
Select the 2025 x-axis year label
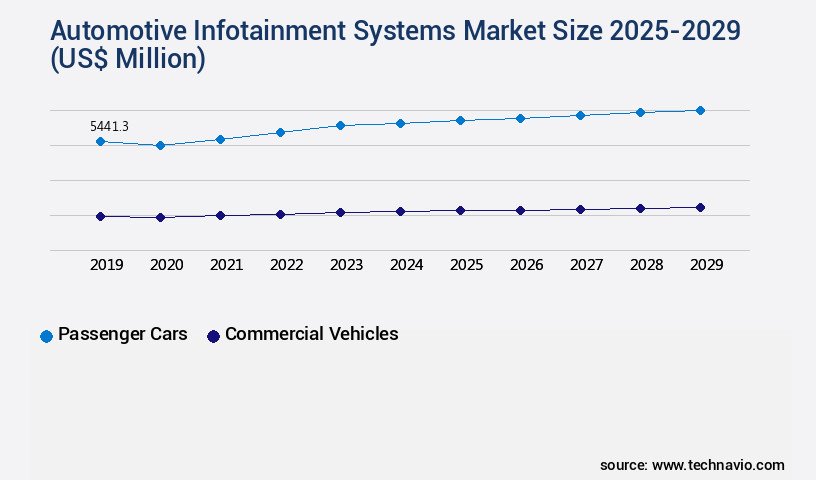click(466, 265)
